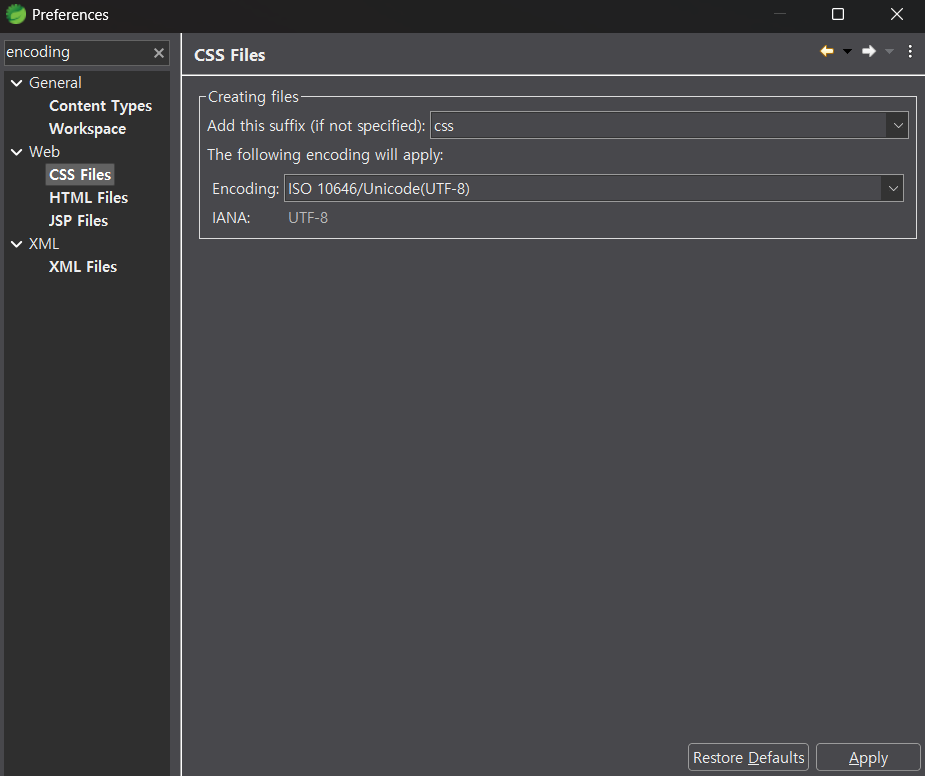This screenshot has height=776, width=925.
Task: Maximize the Preferences window
Action: coord(838,14)
